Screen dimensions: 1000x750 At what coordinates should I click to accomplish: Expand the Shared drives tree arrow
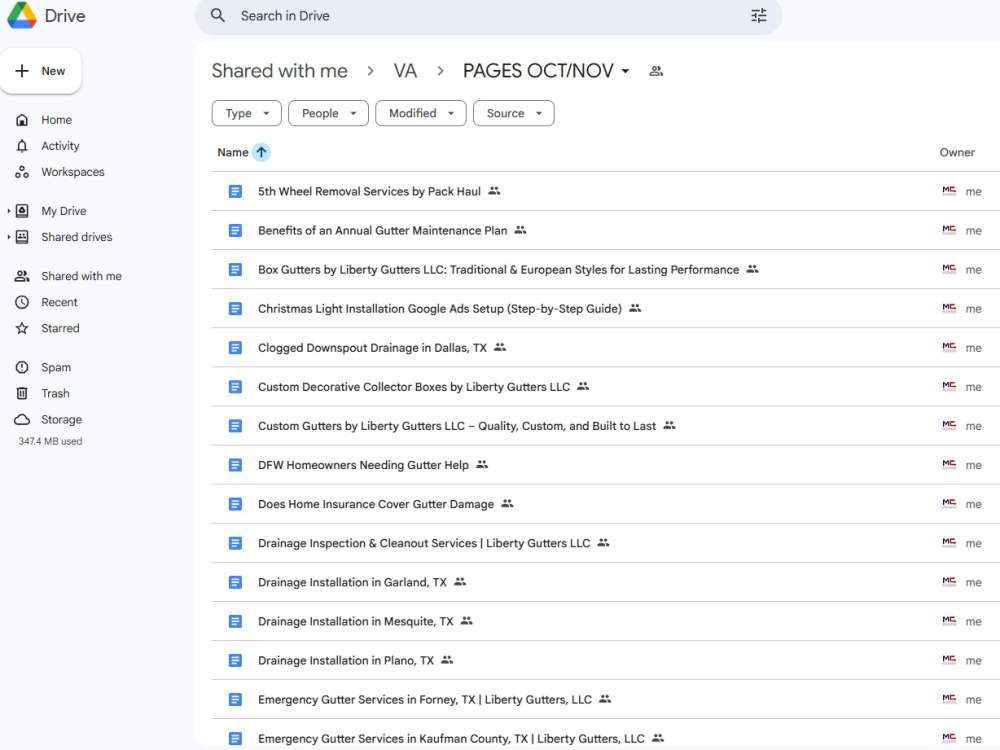tap(8, 237)
